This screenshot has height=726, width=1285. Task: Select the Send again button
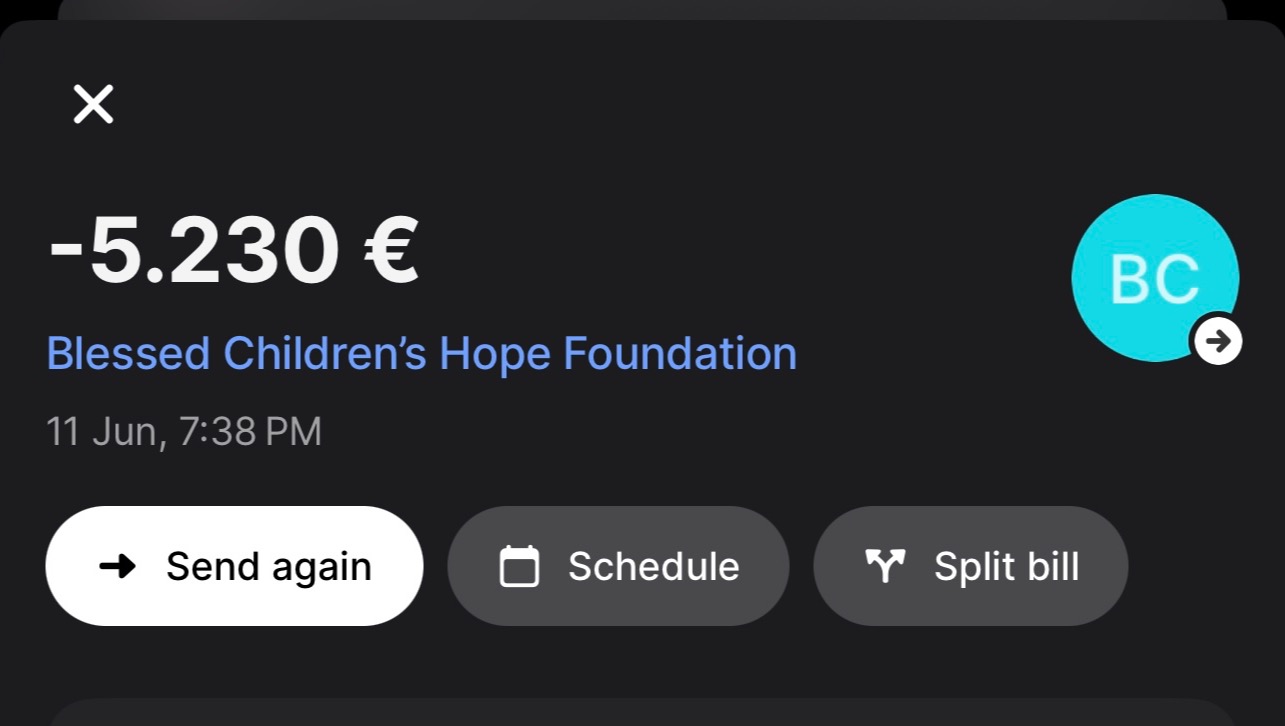[x=234, y=566]
